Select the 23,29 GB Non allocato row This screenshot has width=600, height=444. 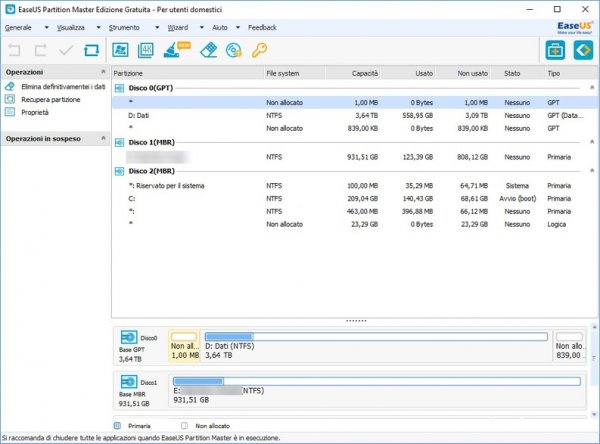354,224
